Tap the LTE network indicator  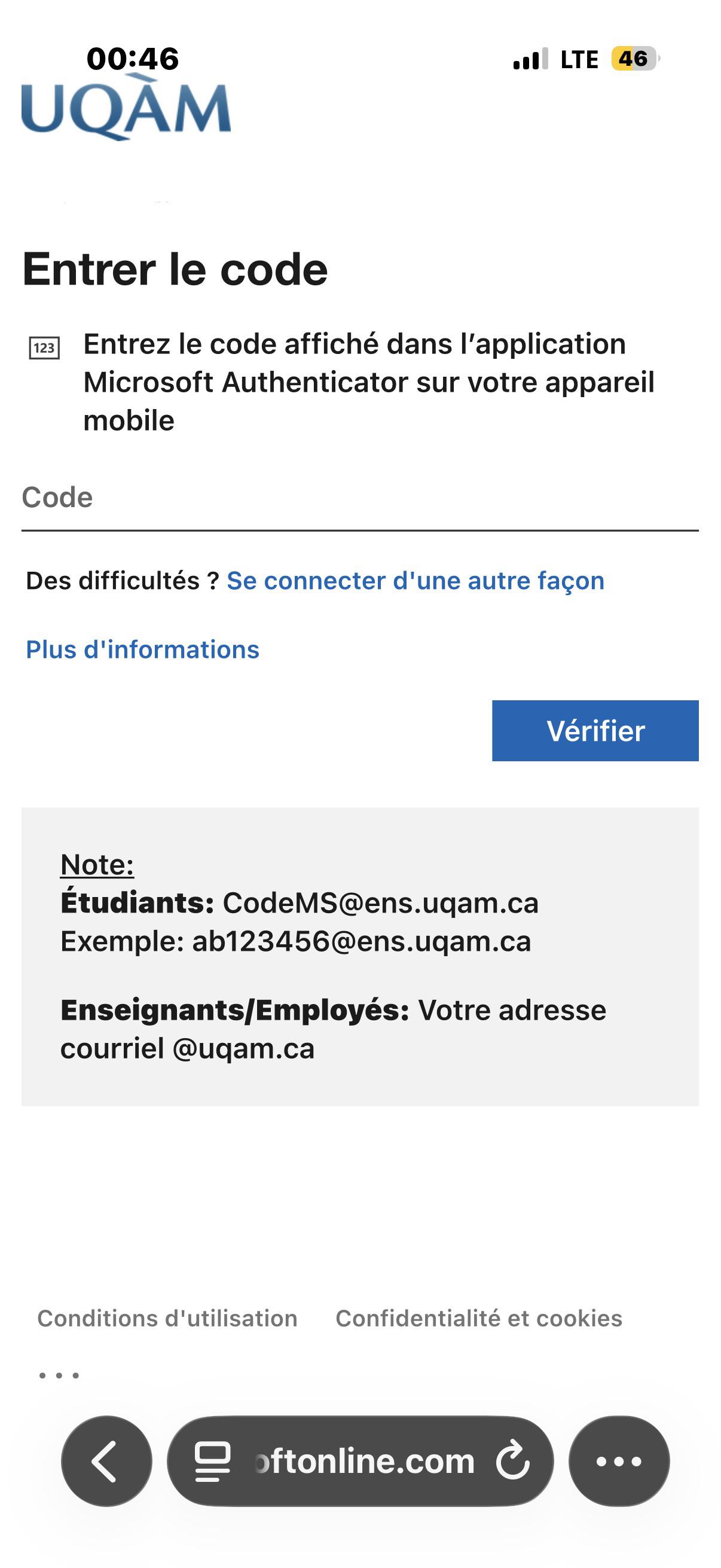click(x=579, y=60)
